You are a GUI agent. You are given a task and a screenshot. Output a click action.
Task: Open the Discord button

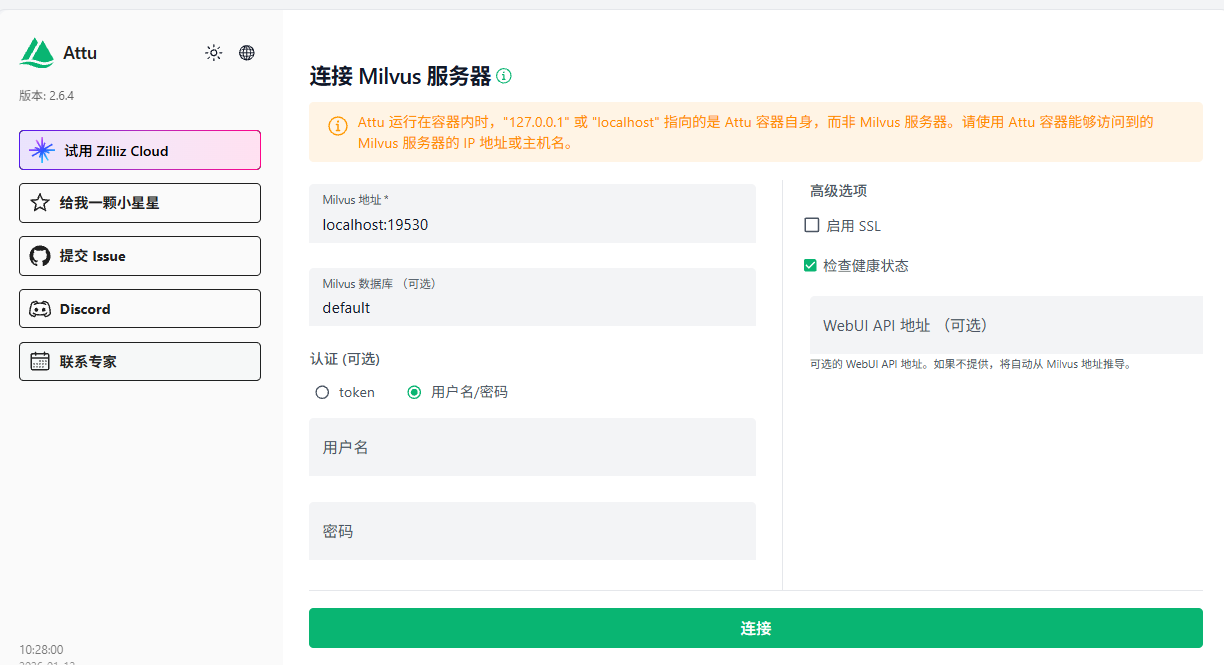[140, 309]
